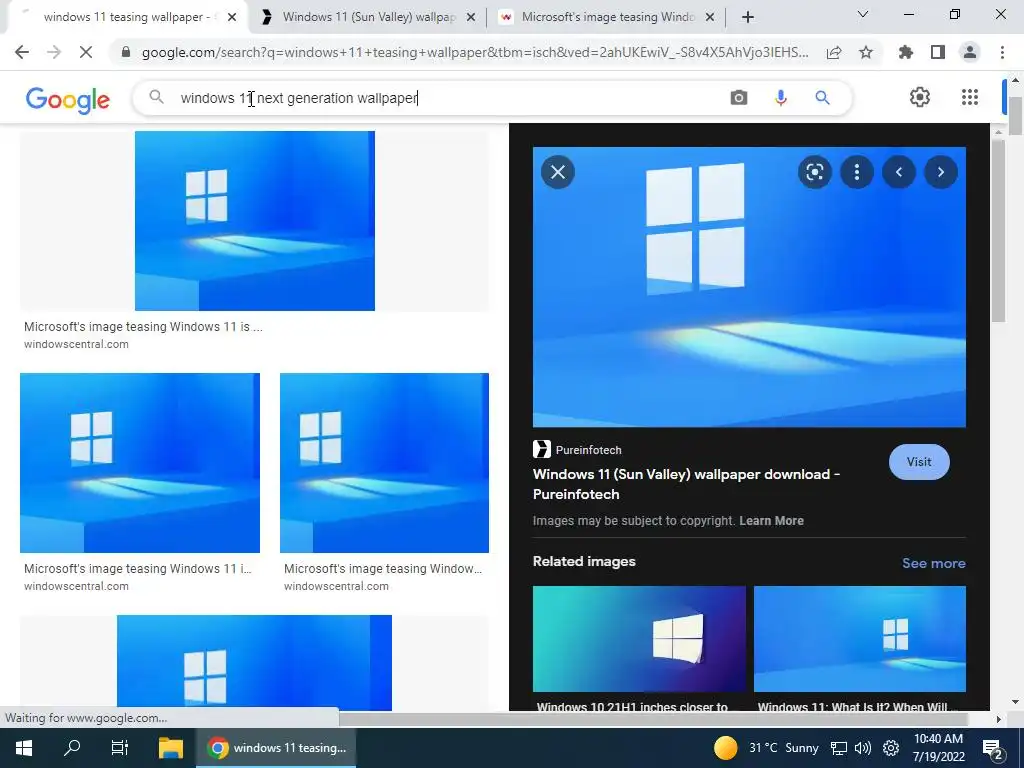Open the volume control in system tray
Image resolution: width=1024 pixels, height=768 pixels.
coord(863,748)
